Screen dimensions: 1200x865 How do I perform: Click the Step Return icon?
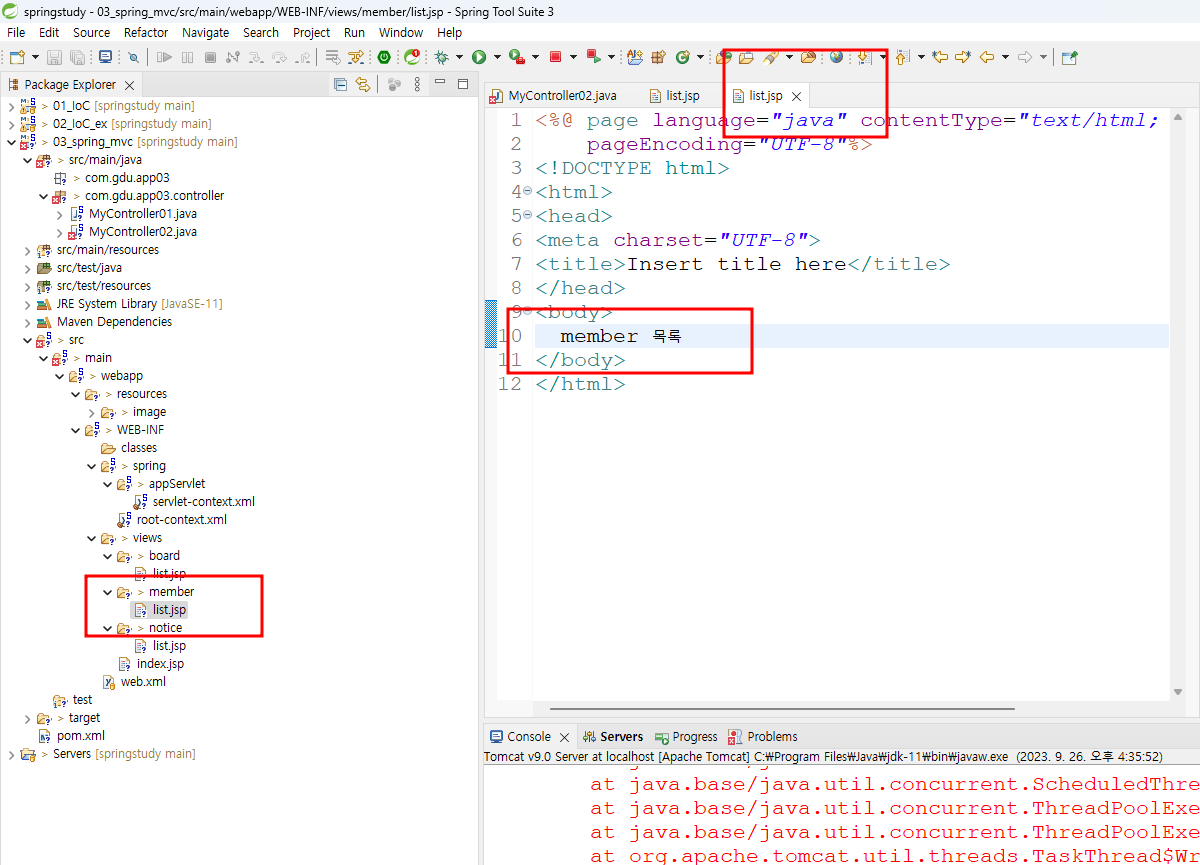[x=302, y=57]
